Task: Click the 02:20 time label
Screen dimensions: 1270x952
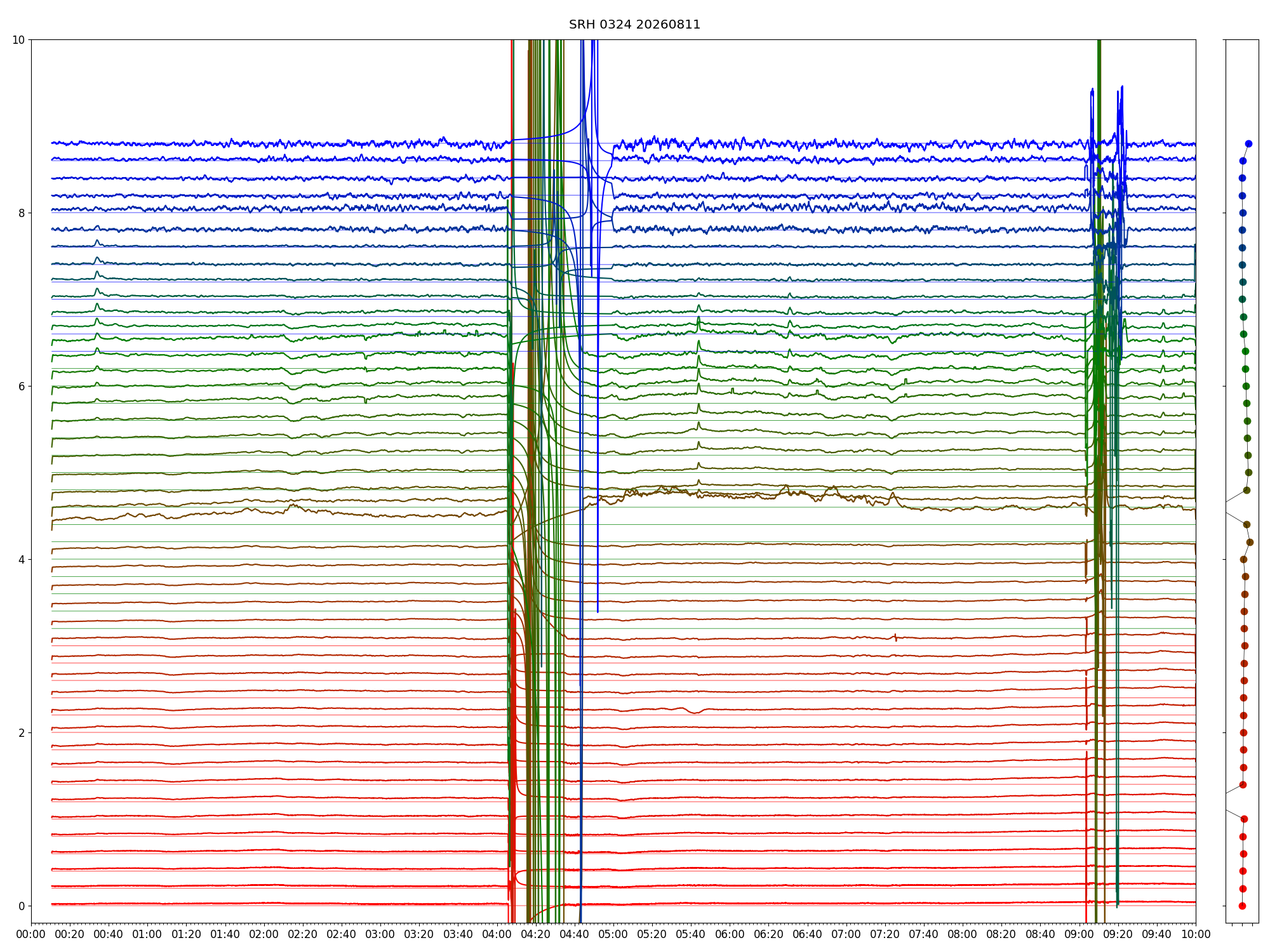Action: (x=303, y=934)
